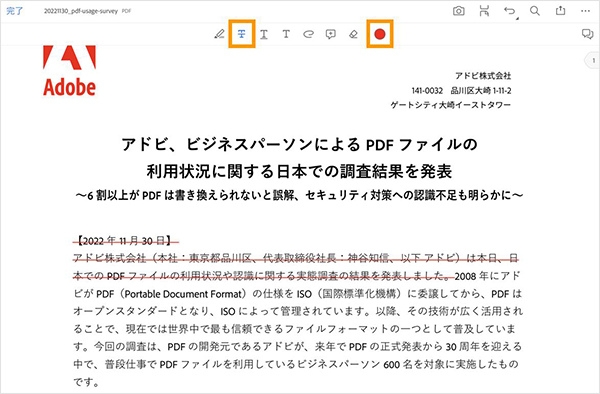Click the undo arrow icon

[x=510, y=11]
